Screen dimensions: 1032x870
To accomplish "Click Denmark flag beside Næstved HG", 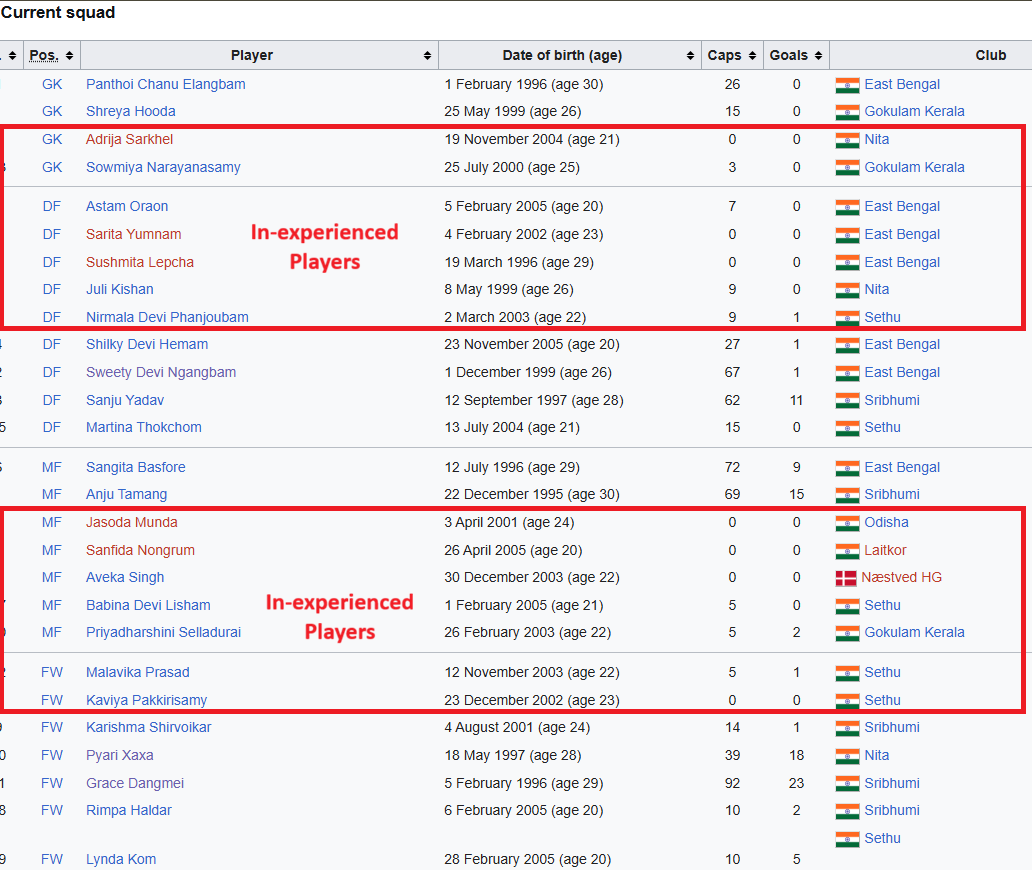I will 846,578.
